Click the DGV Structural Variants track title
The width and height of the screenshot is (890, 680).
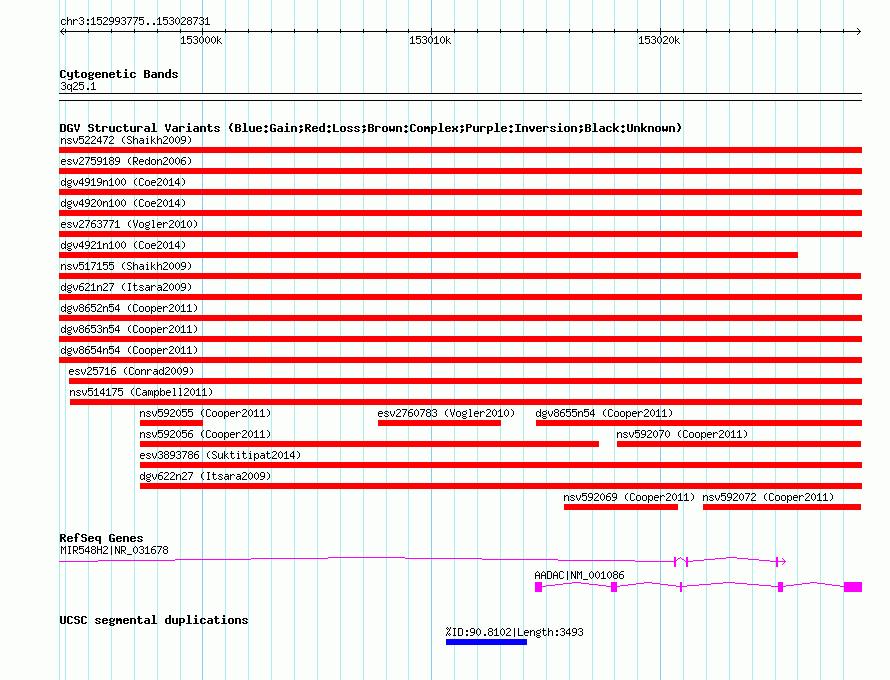pos(371,128)
